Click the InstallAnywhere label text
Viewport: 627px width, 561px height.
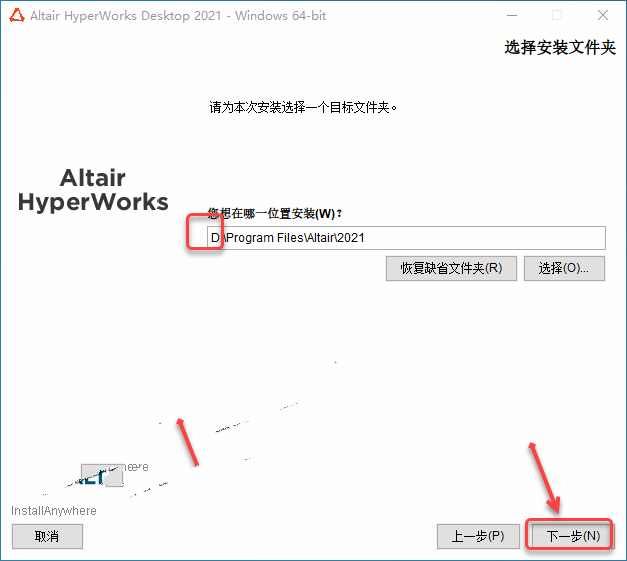click(x=54, y=511)
